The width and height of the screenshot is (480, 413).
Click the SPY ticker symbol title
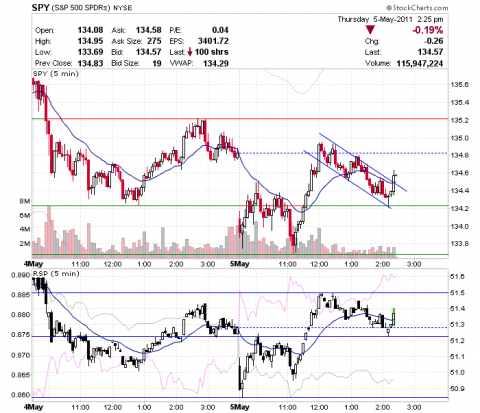(x=41, y=7)
